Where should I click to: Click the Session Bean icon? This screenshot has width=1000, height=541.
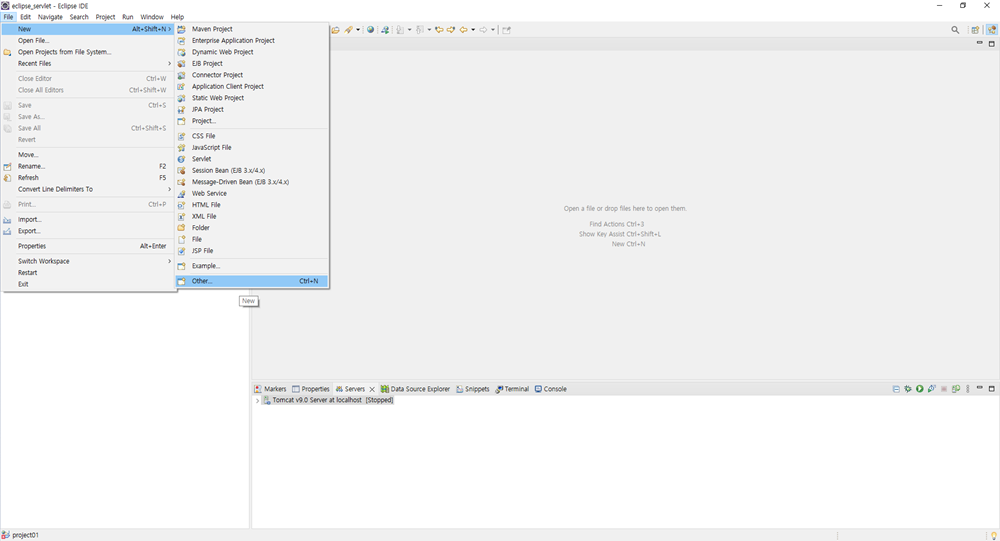point(182,170)
